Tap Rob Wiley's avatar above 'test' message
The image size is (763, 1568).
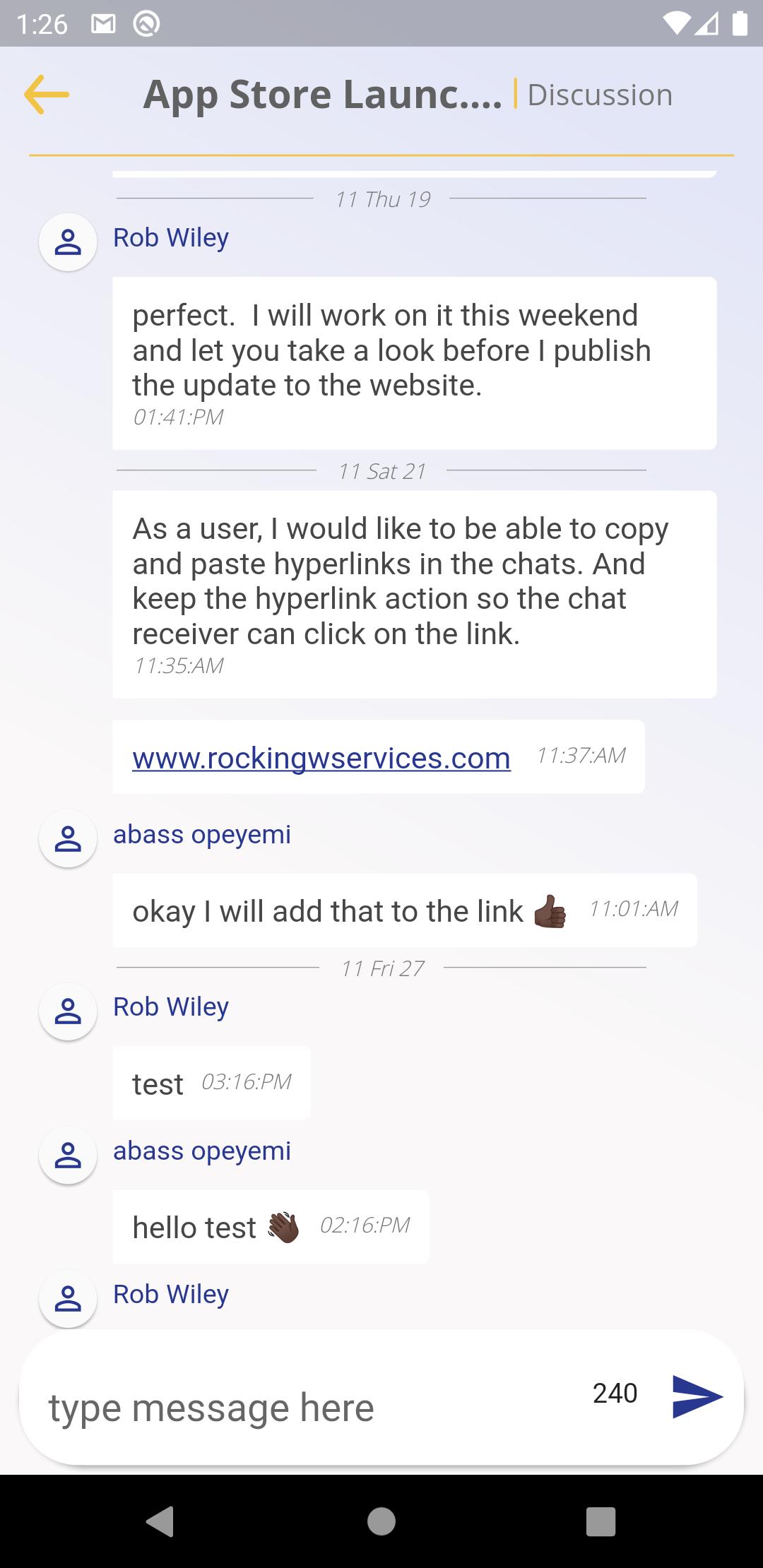[x=68, y=1011]
